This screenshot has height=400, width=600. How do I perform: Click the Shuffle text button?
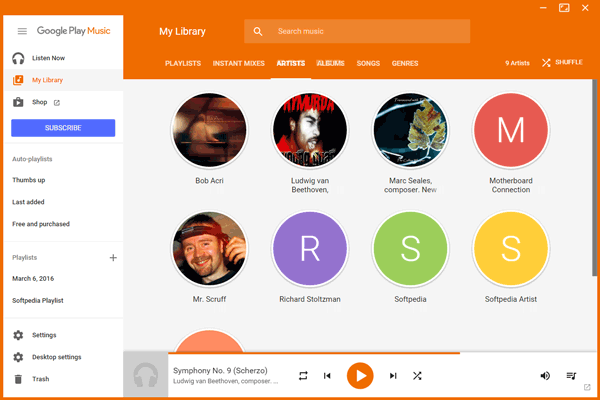click(569, 62)
